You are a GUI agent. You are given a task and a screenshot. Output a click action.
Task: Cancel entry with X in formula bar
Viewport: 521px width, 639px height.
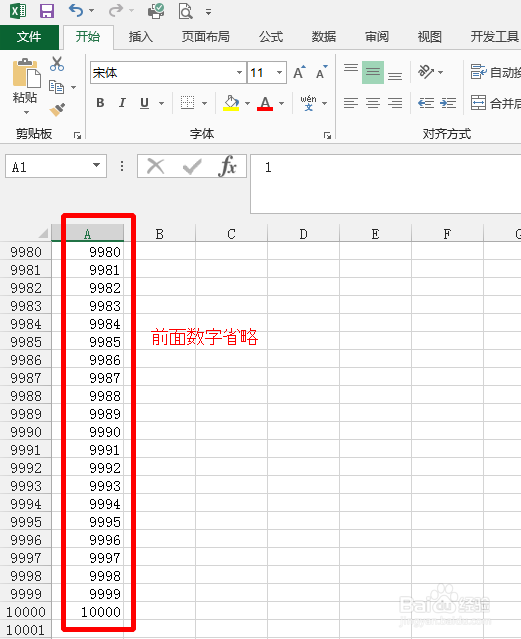pos(155,166)
